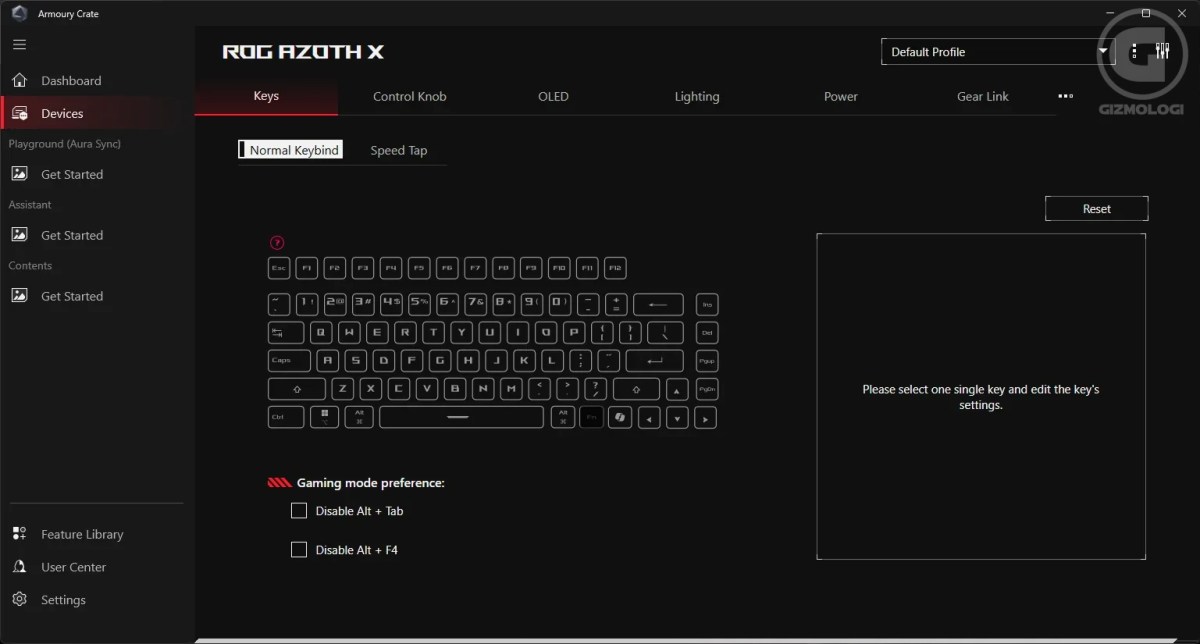Select the 1 key on the number row
1200x644 pixels.
click(307, 304)
